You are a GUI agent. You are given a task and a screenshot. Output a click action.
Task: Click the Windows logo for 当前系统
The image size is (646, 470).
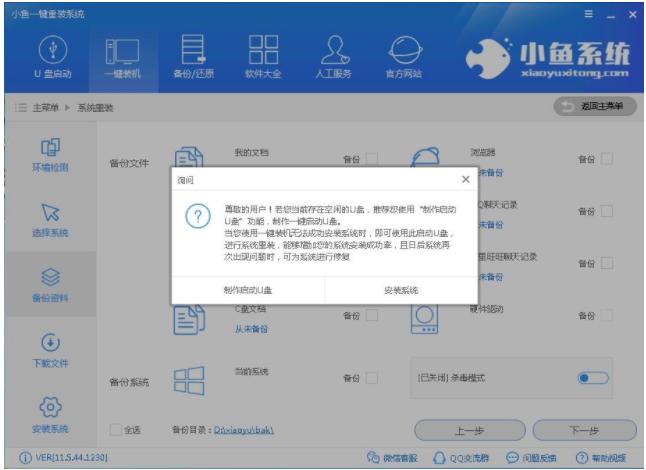(189, 381)
